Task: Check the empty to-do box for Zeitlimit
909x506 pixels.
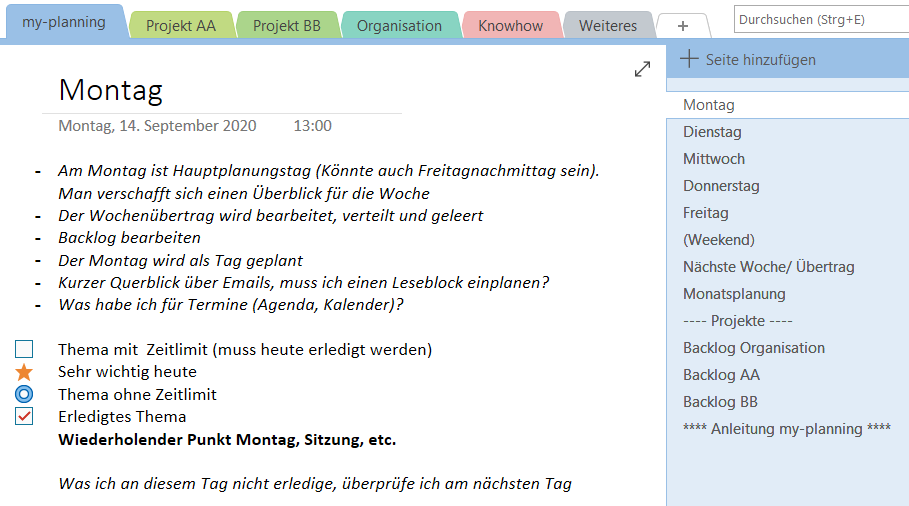Action: [25, 349]
